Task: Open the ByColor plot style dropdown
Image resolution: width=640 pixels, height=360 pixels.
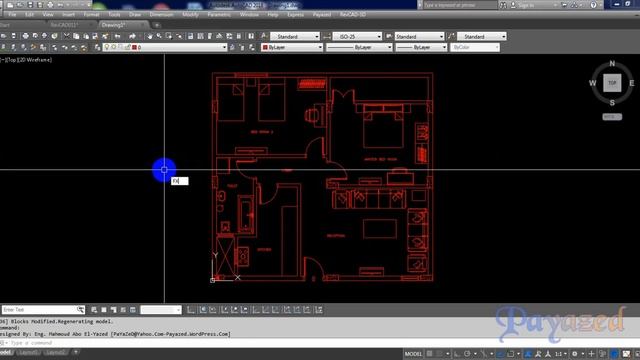Action: (475, 47)
